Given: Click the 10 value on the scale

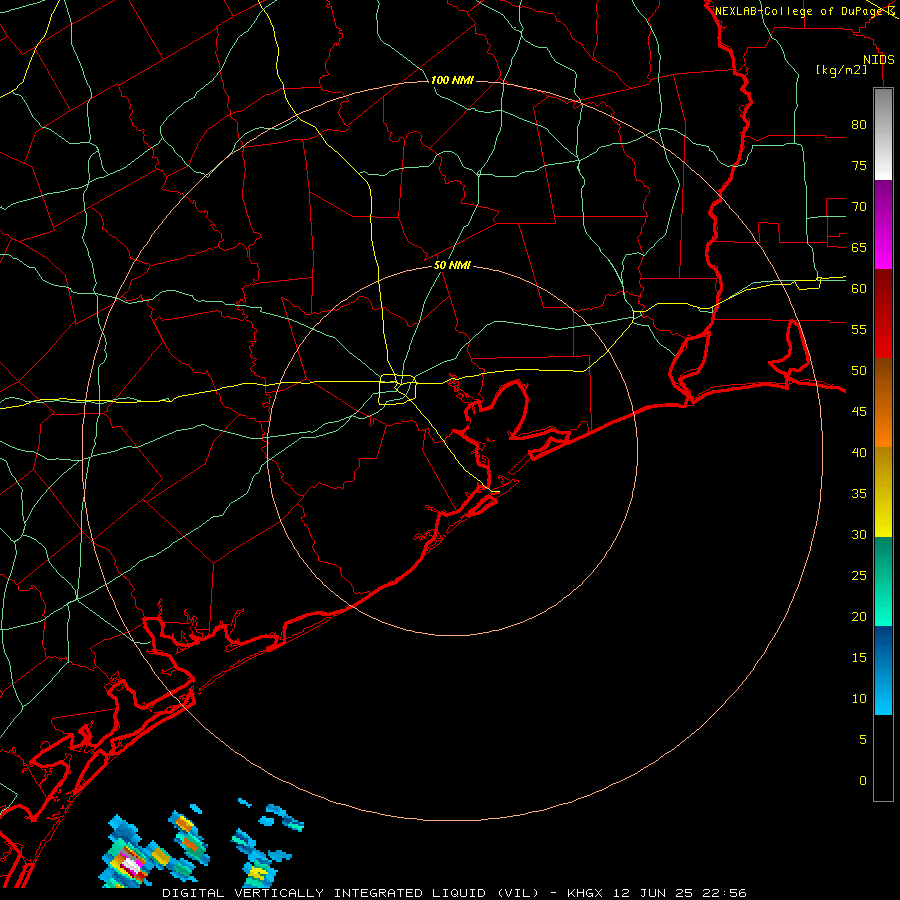Looking at the screenshot, I should [x=859, y=699].
